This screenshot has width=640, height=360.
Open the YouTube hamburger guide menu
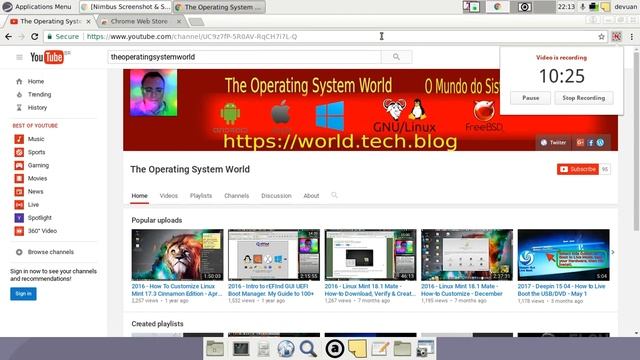coord(19,57)
